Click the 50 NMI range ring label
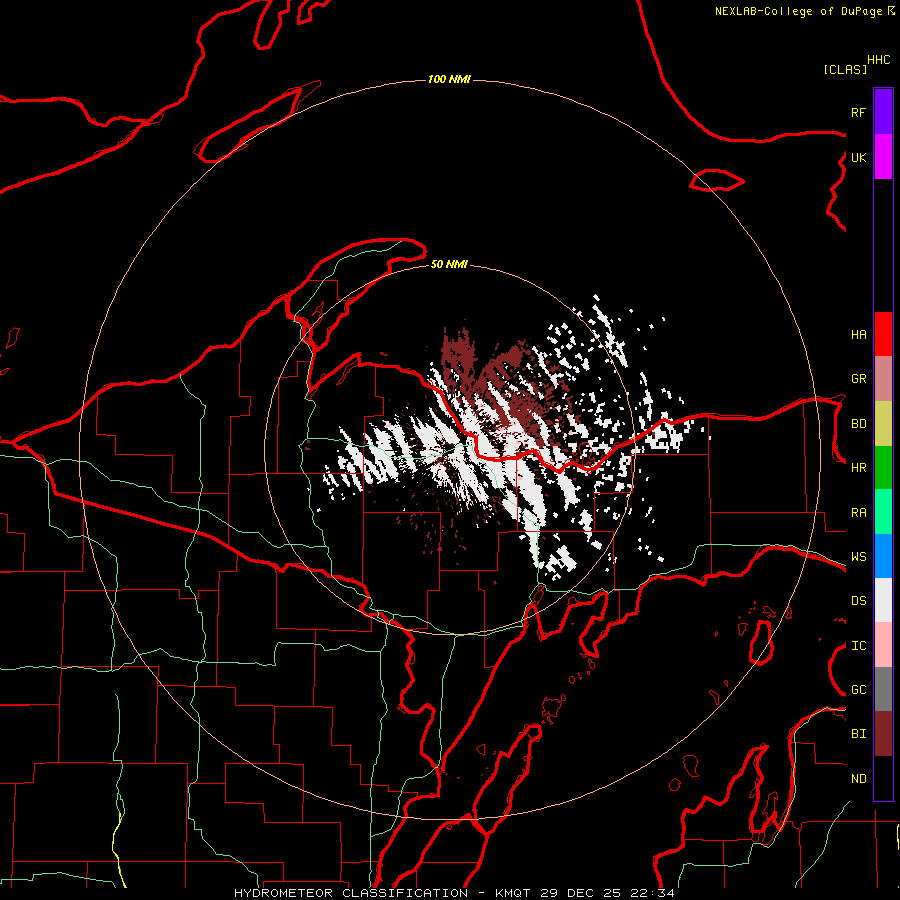Viewport: 900px width, 900px height. 449,264
